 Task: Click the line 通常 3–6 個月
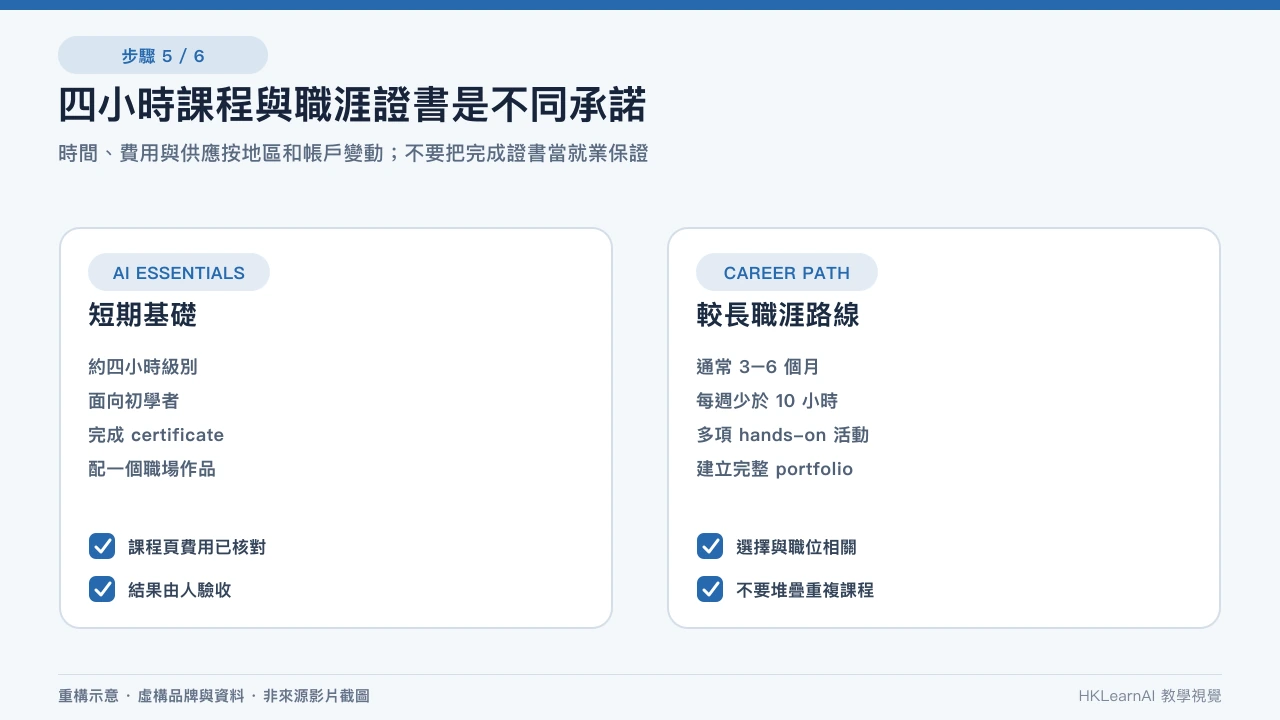coord(758,367)
